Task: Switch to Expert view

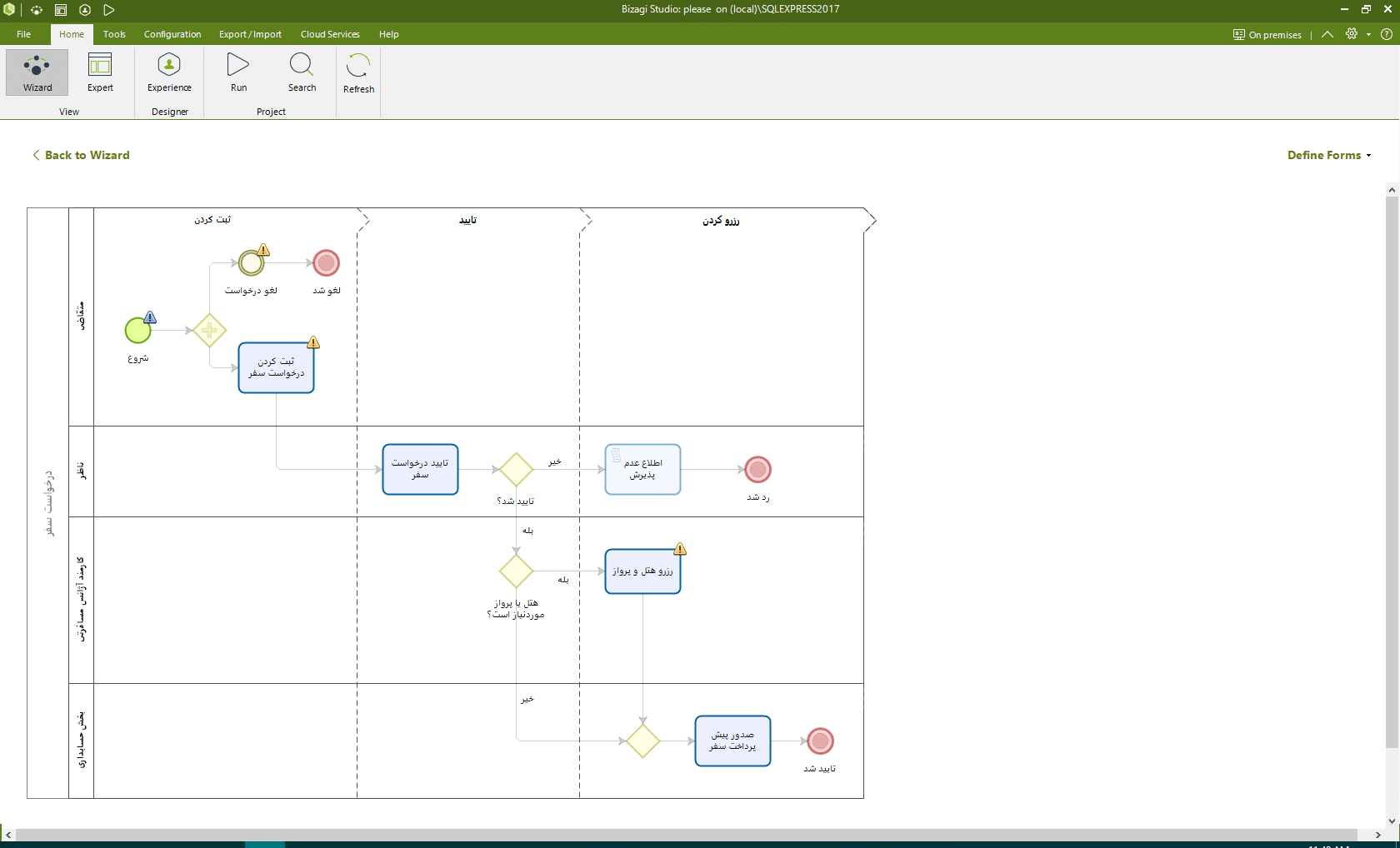Action: (x=100, y=72)
